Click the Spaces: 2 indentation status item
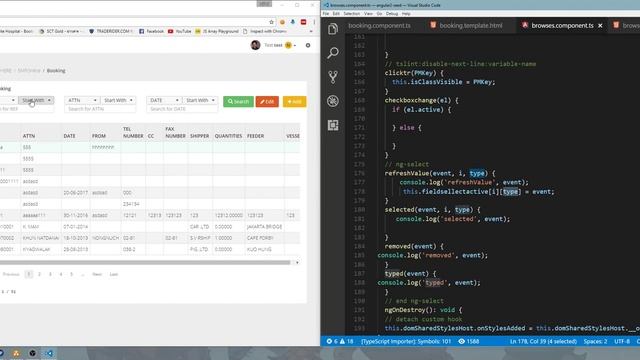 595,341
